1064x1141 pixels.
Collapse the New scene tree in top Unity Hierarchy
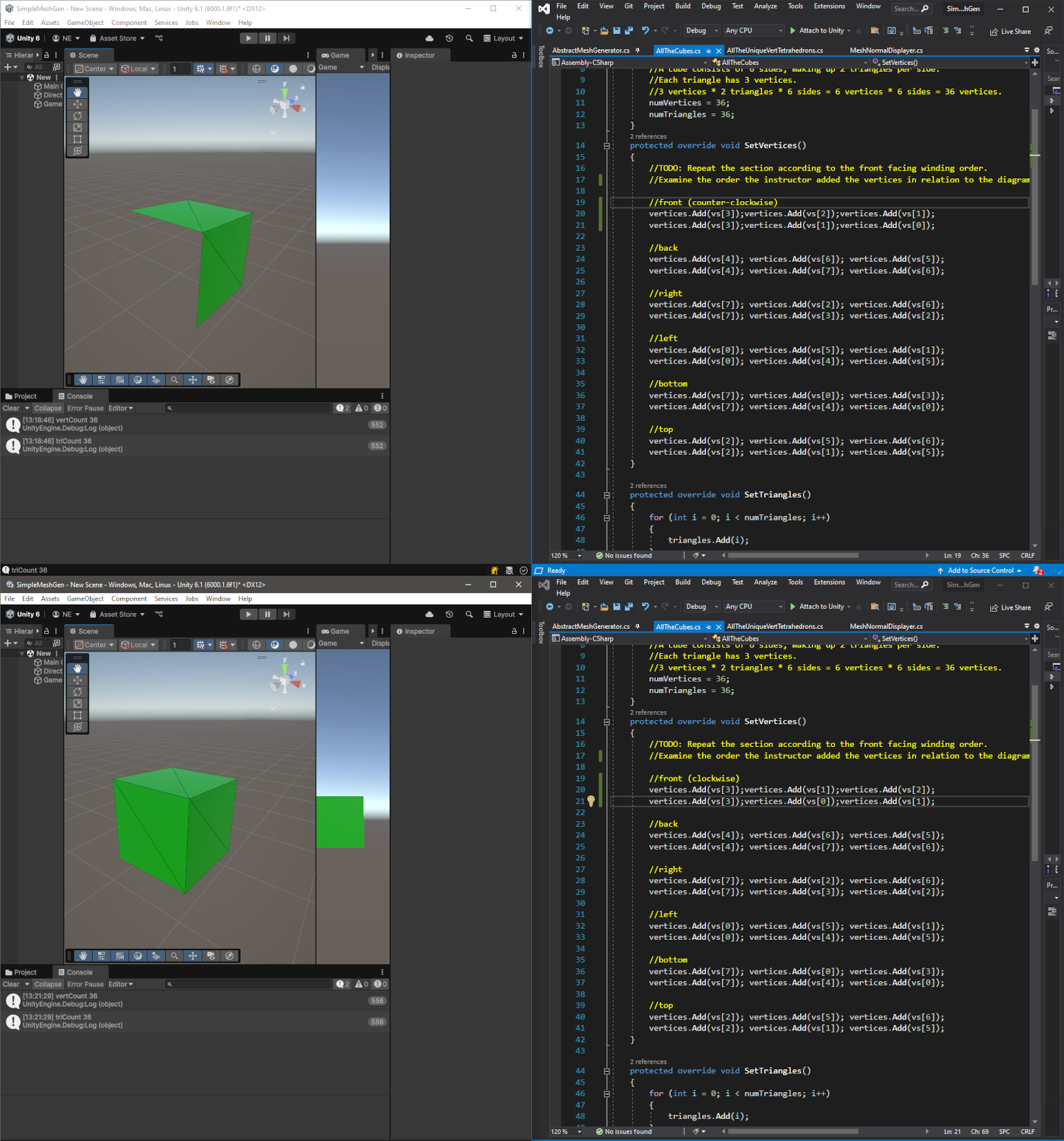point(22,77)
